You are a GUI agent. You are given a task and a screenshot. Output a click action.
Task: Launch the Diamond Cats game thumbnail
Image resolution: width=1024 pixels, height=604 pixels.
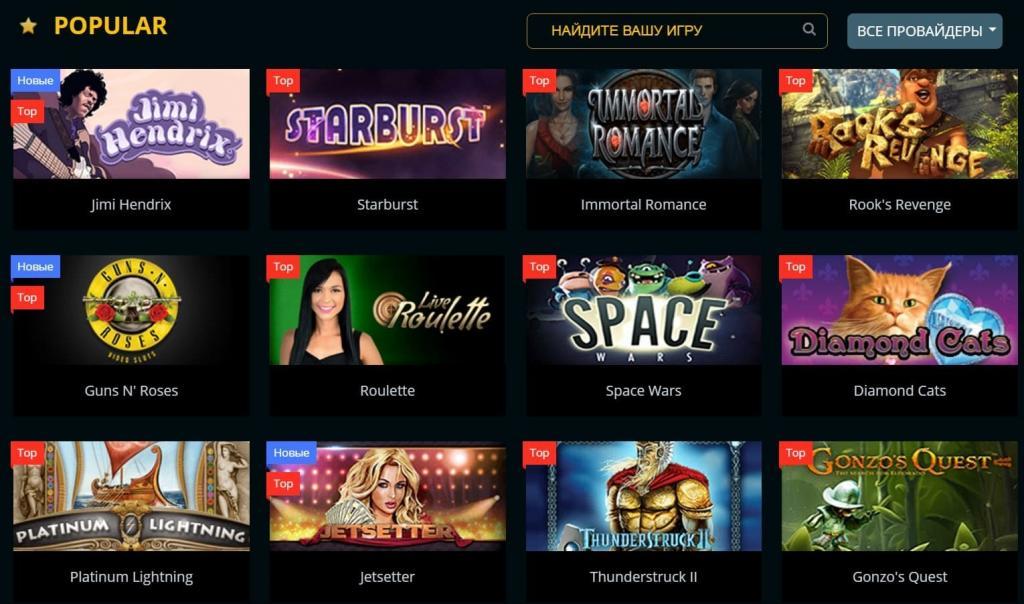pos(899,310)
